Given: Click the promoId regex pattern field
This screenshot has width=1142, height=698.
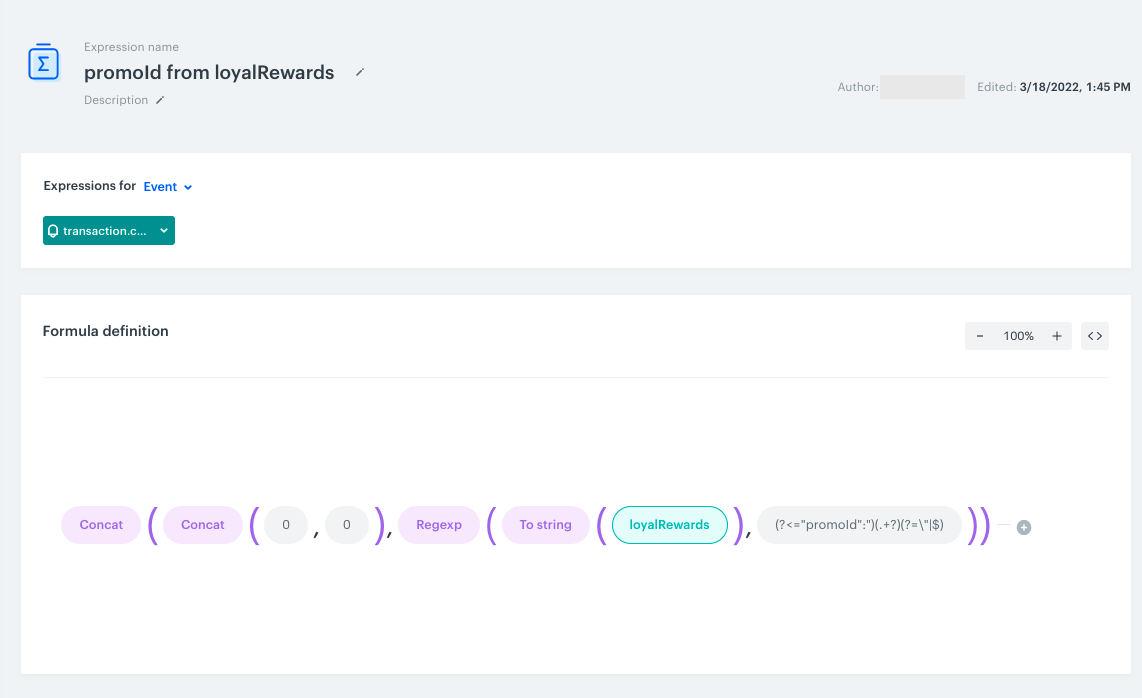Looking at the screenshot, I should [858, 524].
